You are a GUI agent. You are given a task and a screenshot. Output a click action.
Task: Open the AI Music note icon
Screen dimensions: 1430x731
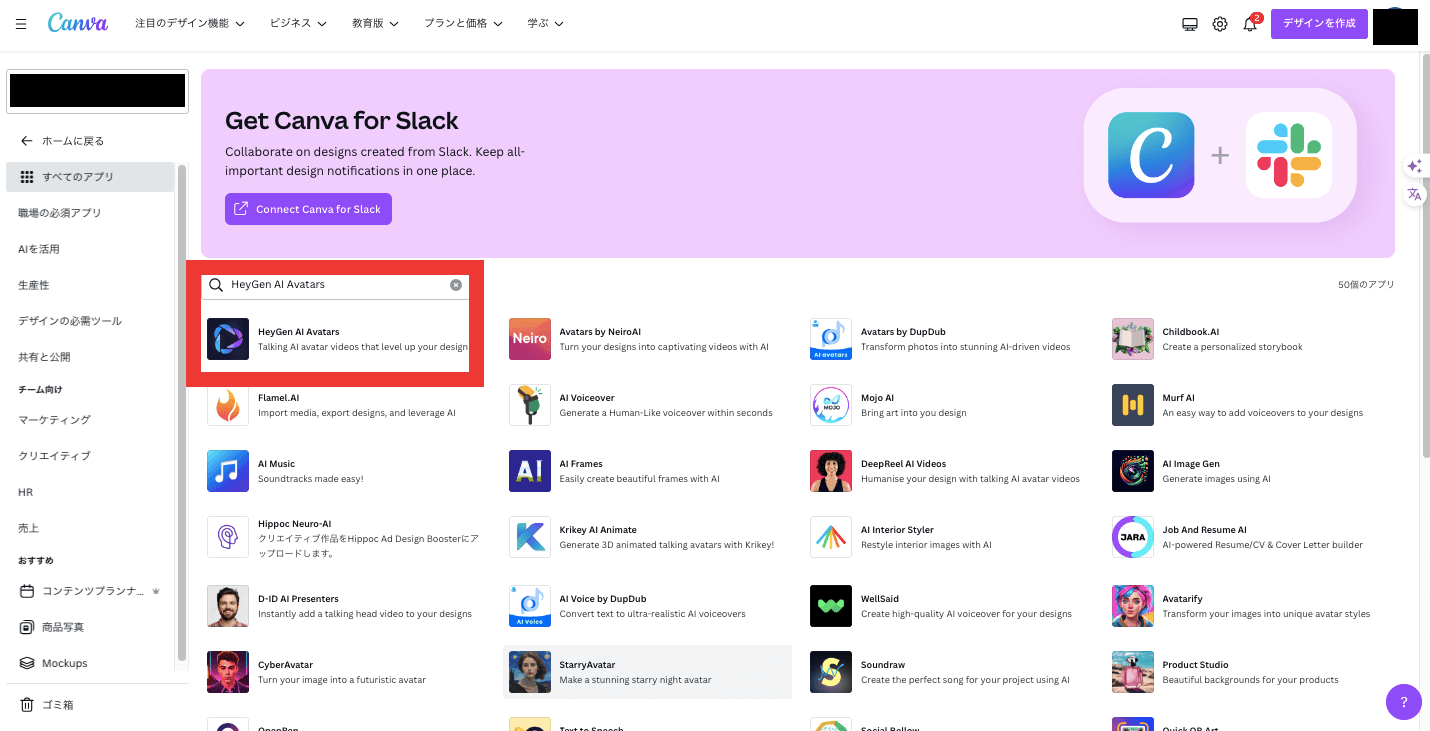(228, 471)
